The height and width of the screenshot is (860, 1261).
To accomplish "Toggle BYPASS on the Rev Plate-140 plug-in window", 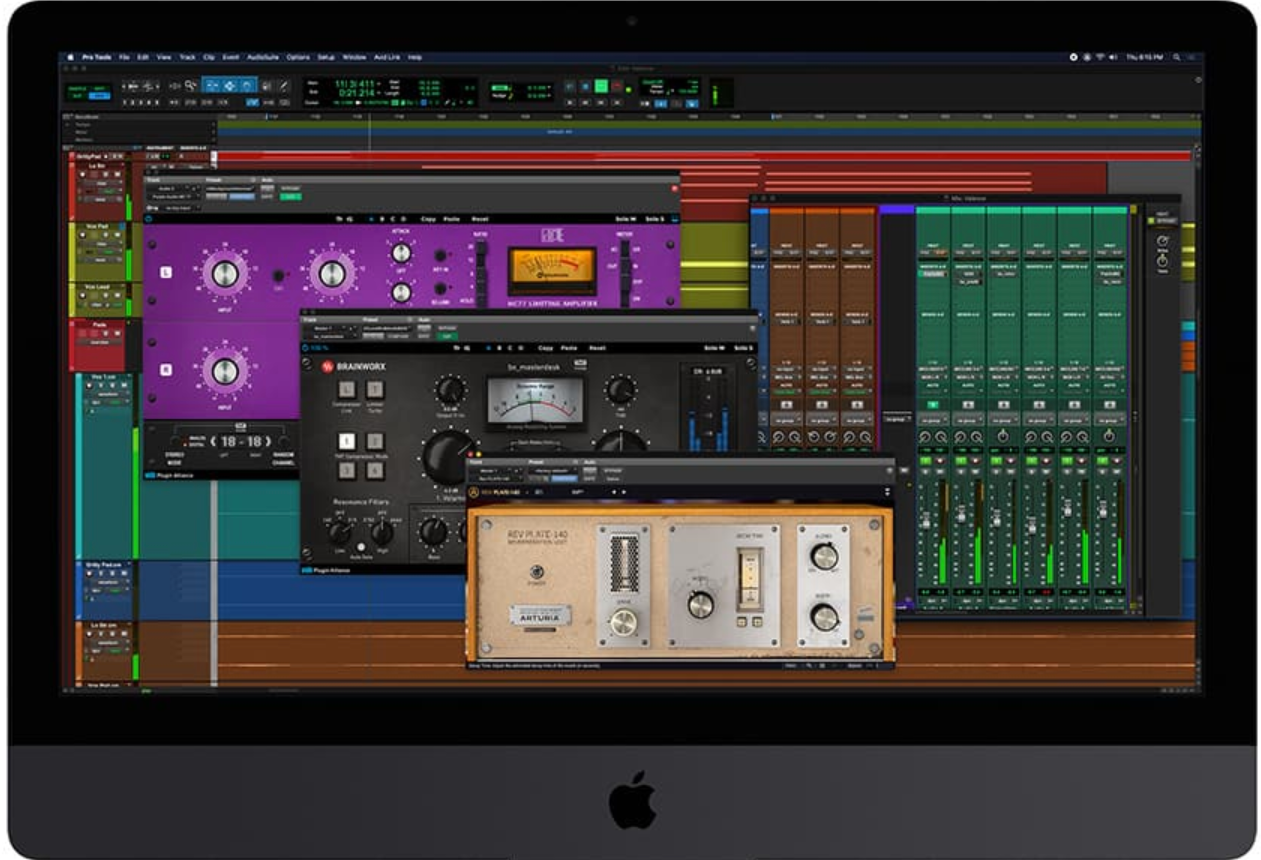I will click(x=613, y=471).
